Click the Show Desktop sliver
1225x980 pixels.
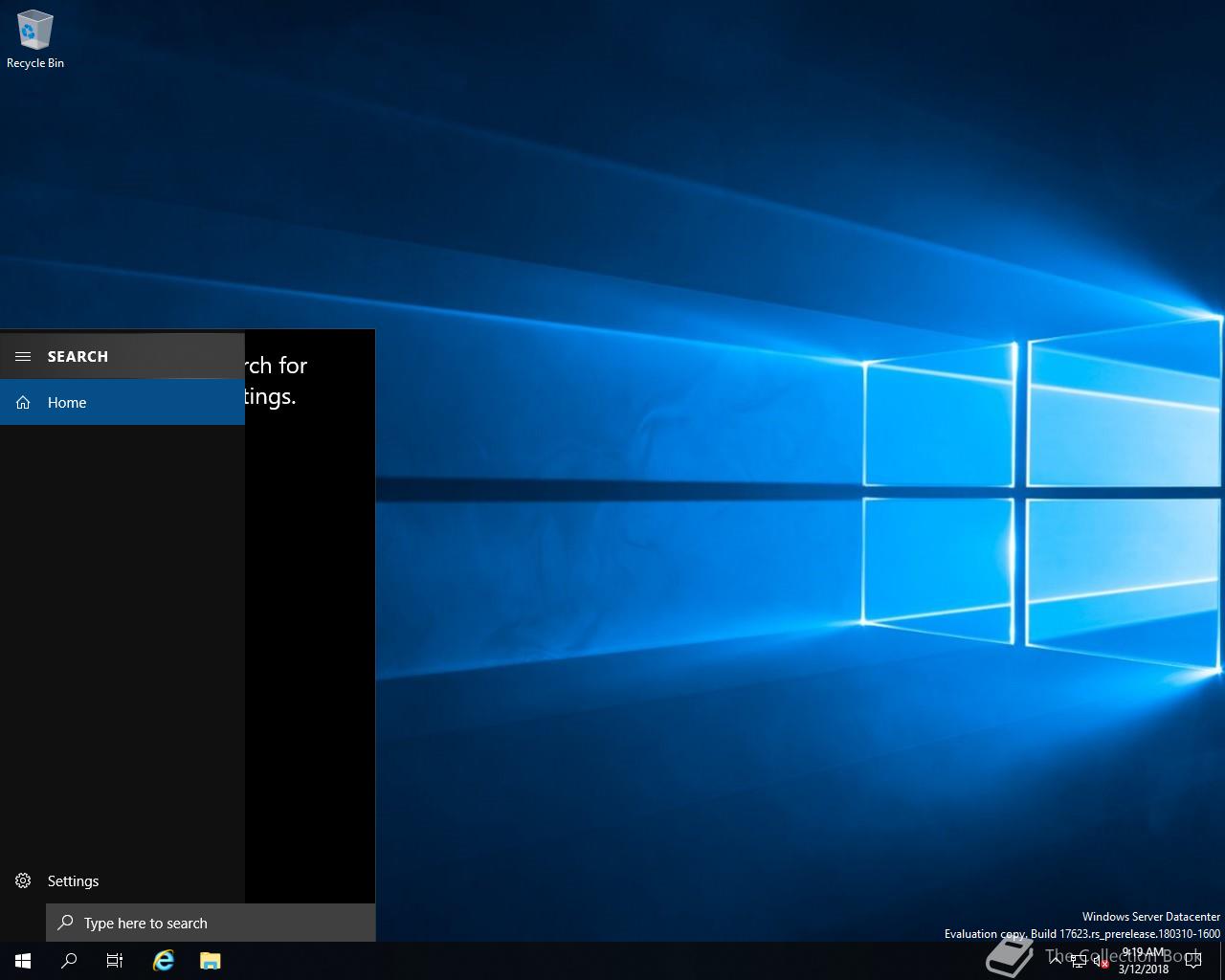1222,961
